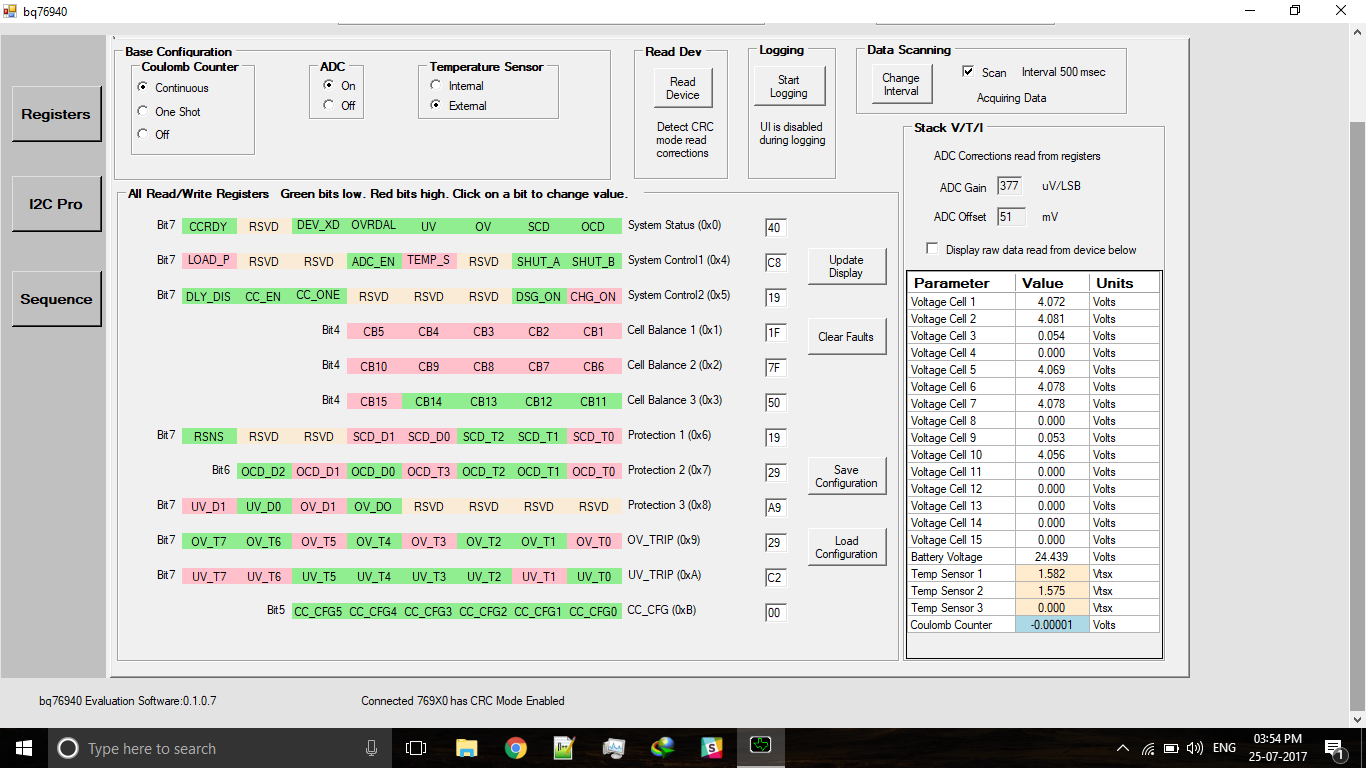Click Save Configuration button

[x=846, y=476]
